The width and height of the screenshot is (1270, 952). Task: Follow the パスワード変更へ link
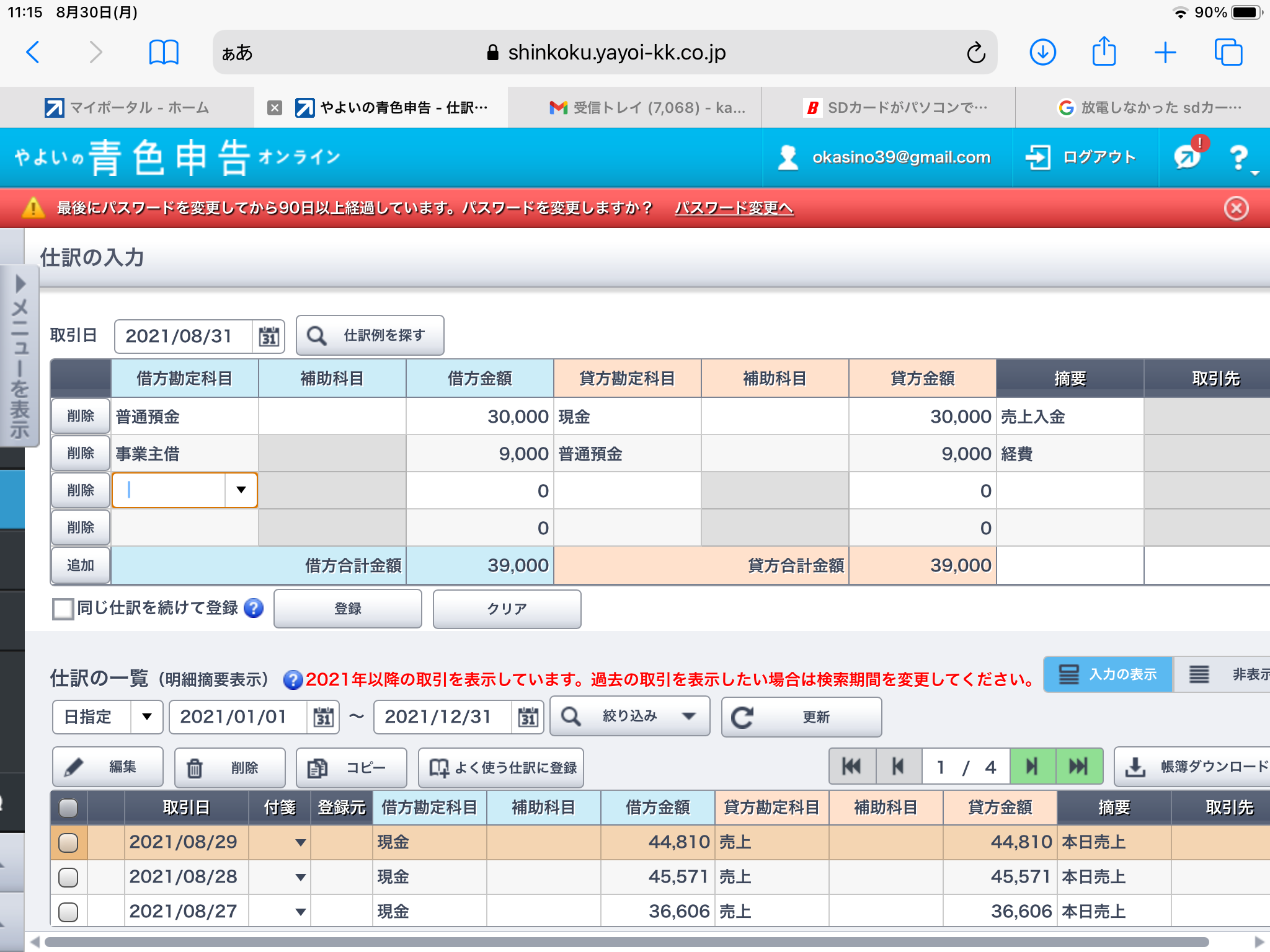734,208
